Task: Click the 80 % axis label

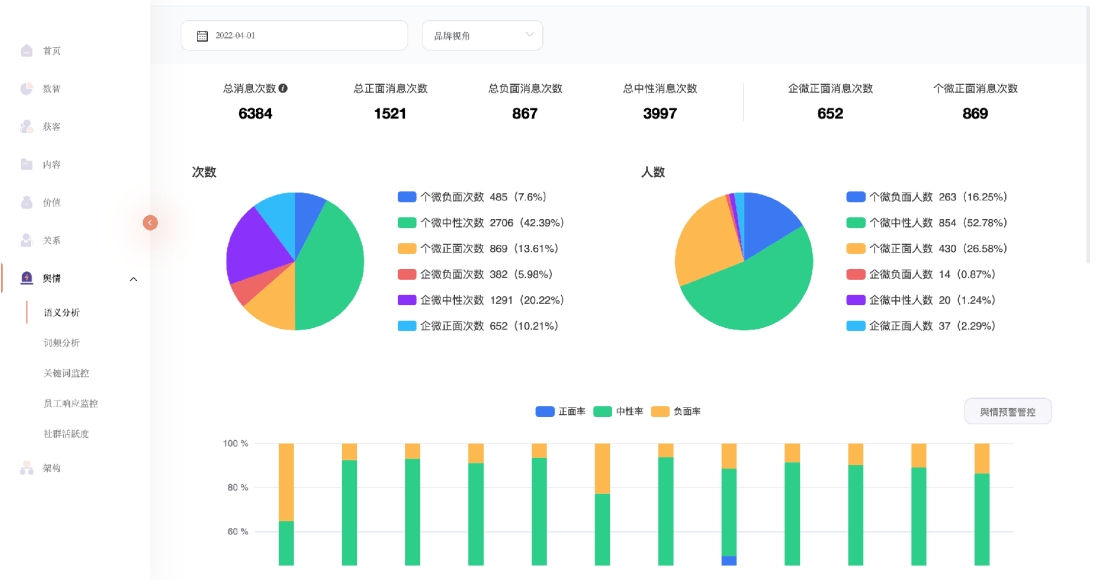Action: [x=237, y=488]
